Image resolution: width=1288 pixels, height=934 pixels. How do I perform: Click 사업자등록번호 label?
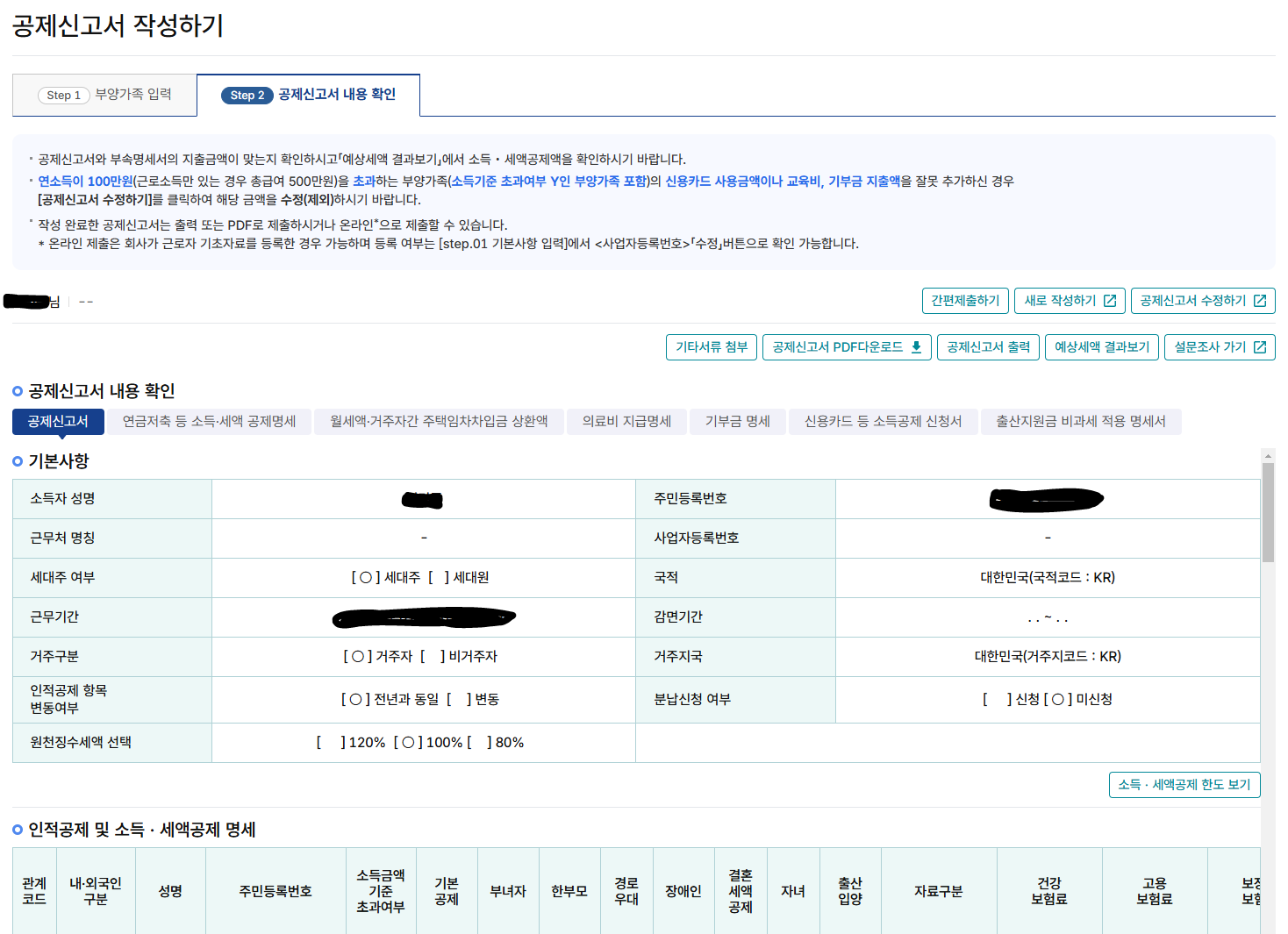coord(697,538)
